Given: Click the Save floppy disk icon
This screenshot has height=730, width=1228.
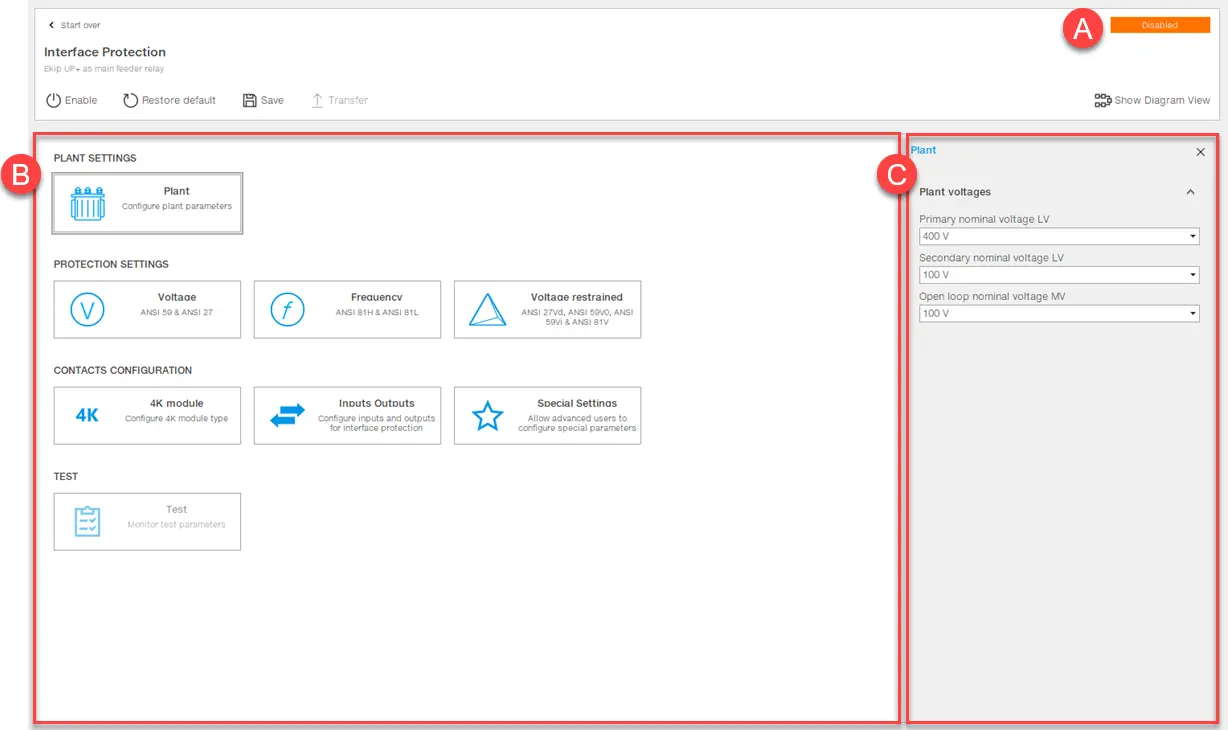Looking at the screenshot, I should coord(250,101).
